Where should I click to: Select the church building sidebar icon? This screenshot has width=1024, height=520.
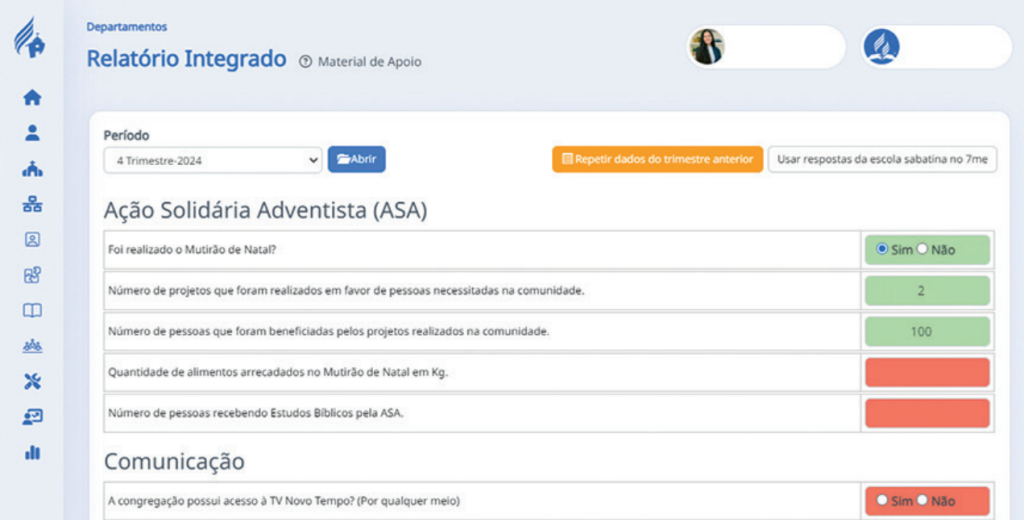pyautogui.click(x=32, y=168)
